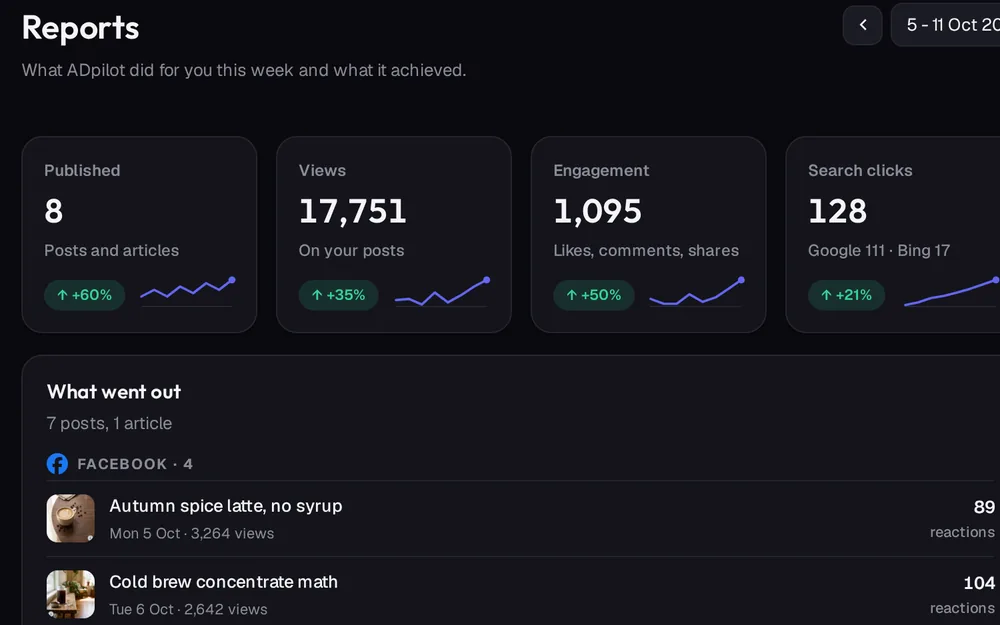This screenshot has width=1000, height=625.
Task: Open the Engagement 1,095 card
Action: click(x=648, y=235)
